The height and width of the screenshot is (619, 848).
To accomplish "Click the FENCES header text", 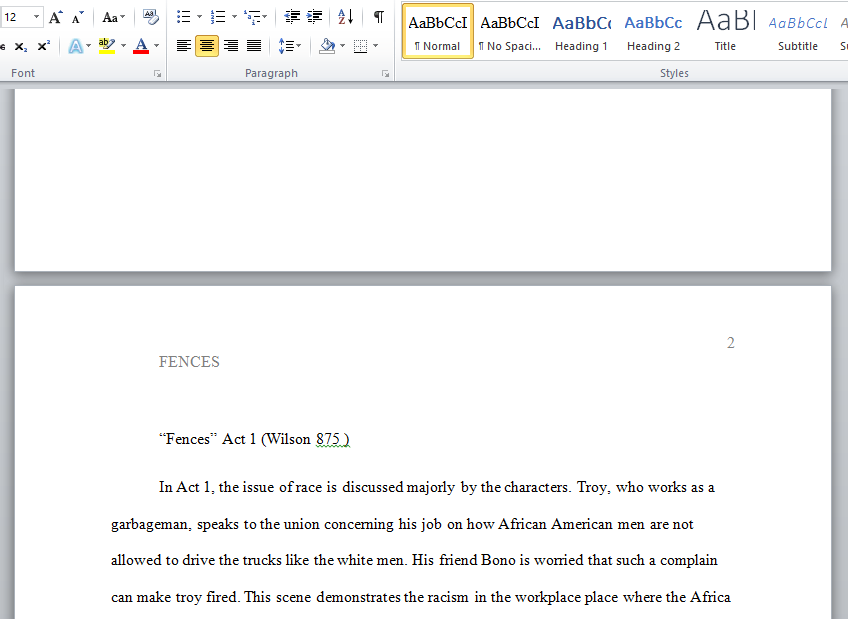I will click(x=189, y=362).
